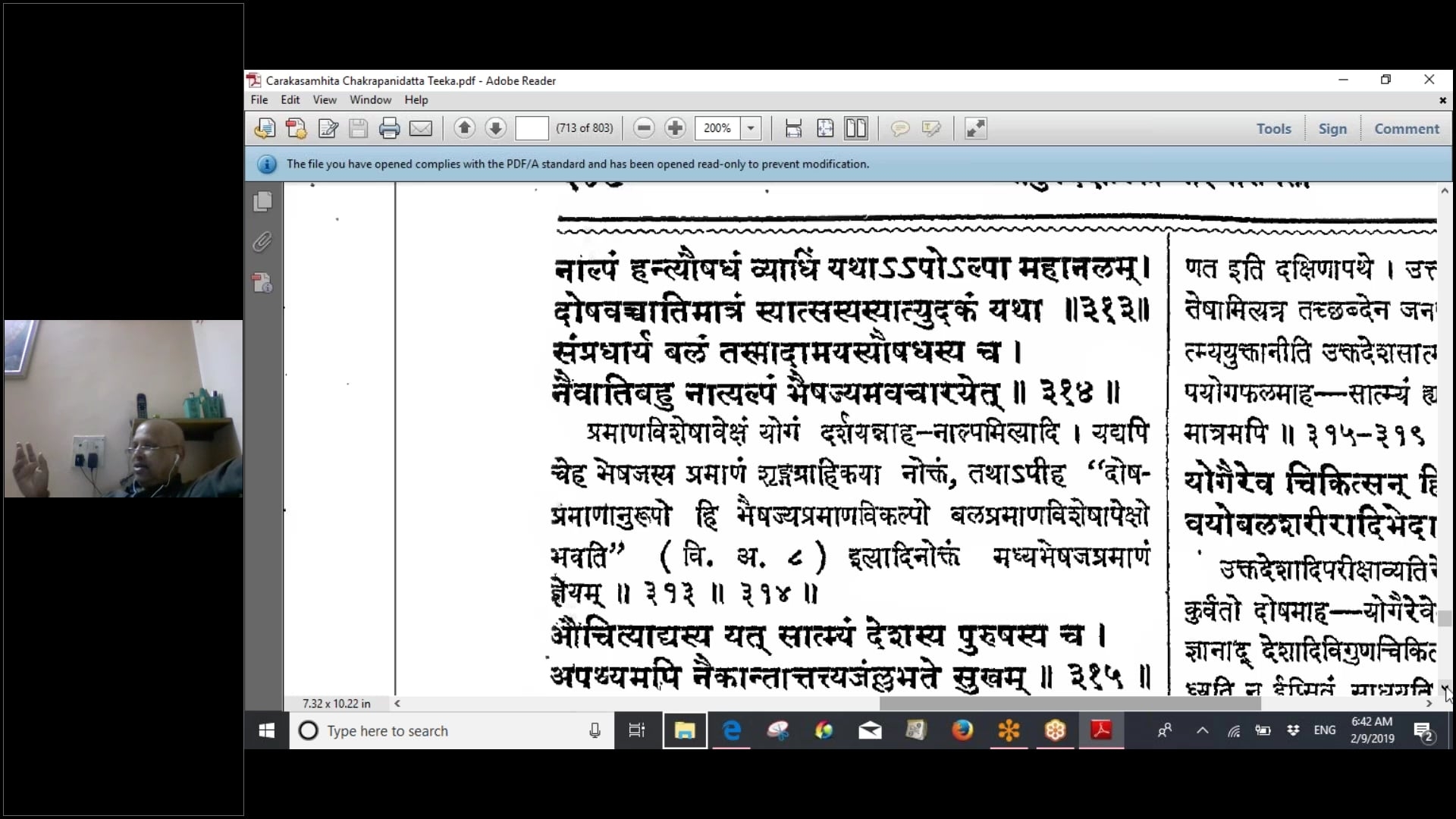Open the Page Thumbnails sidebar panel
Viewport: 1456px width, 819px height.
pos(262,201)
